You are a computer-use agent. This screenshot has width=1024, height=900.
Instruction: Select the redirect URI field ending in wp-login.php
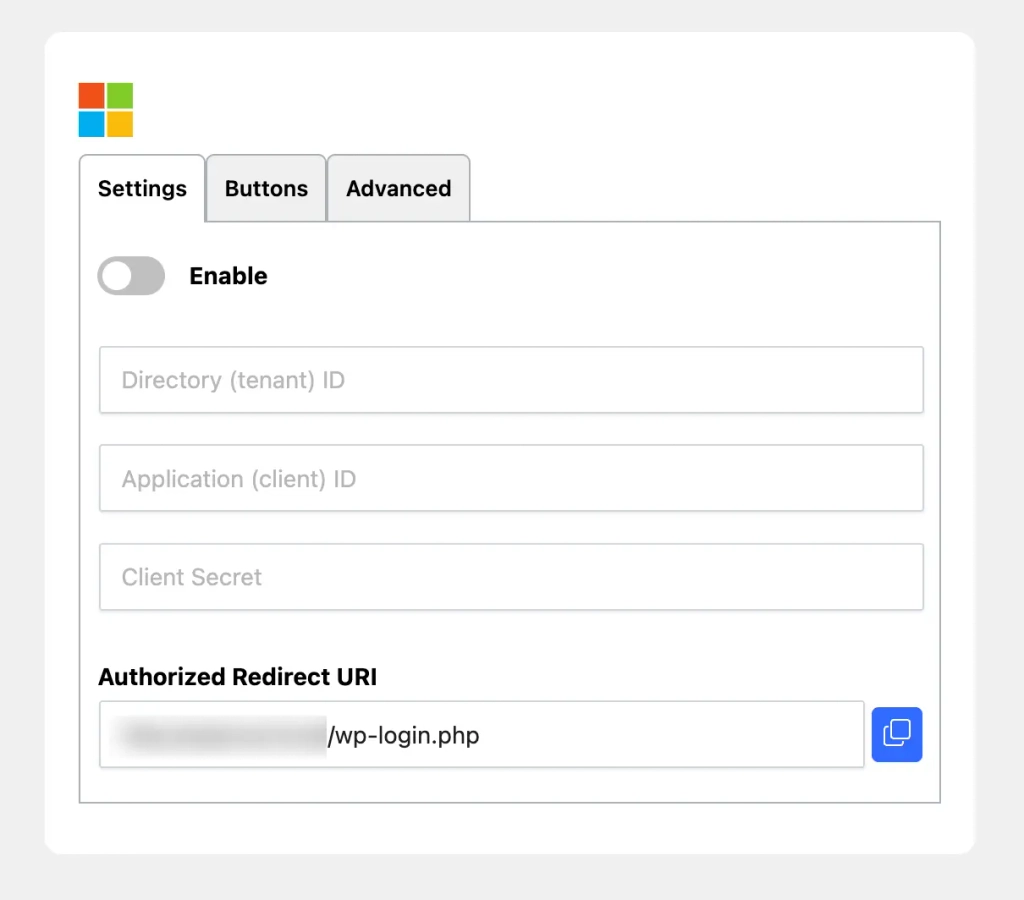(x=482, y=735)
